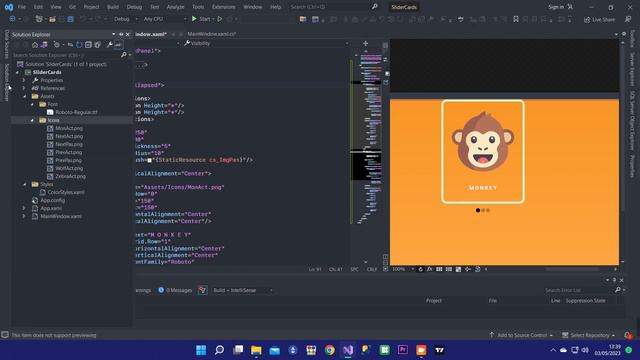Click Show All Files in Solution Explorer

click(x=98, y=45)
